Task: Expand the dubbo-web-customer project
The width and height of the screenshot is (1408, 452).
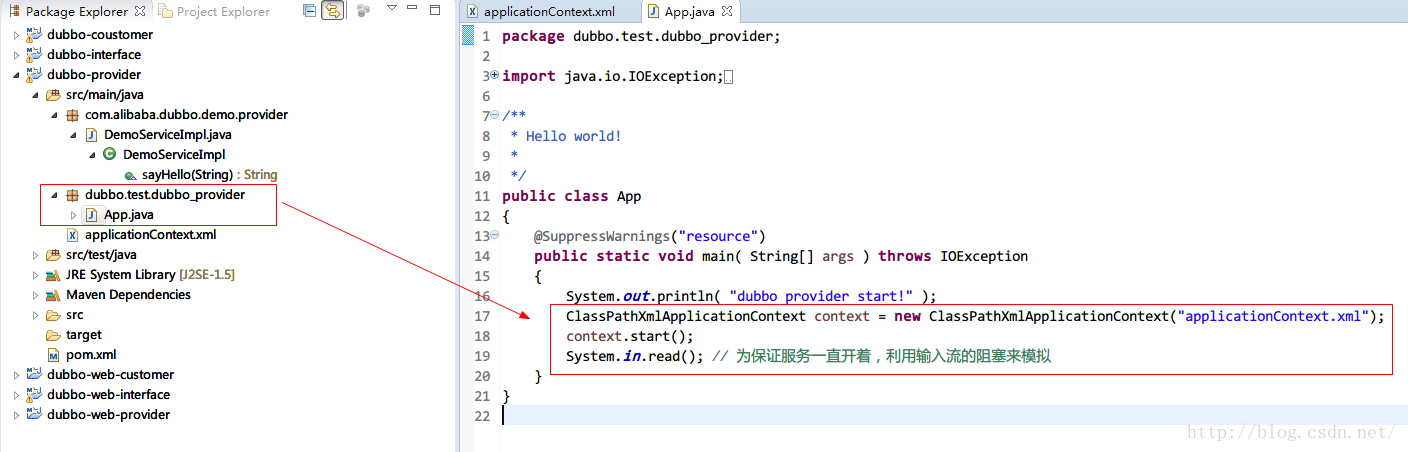Action: coord(16,375)
